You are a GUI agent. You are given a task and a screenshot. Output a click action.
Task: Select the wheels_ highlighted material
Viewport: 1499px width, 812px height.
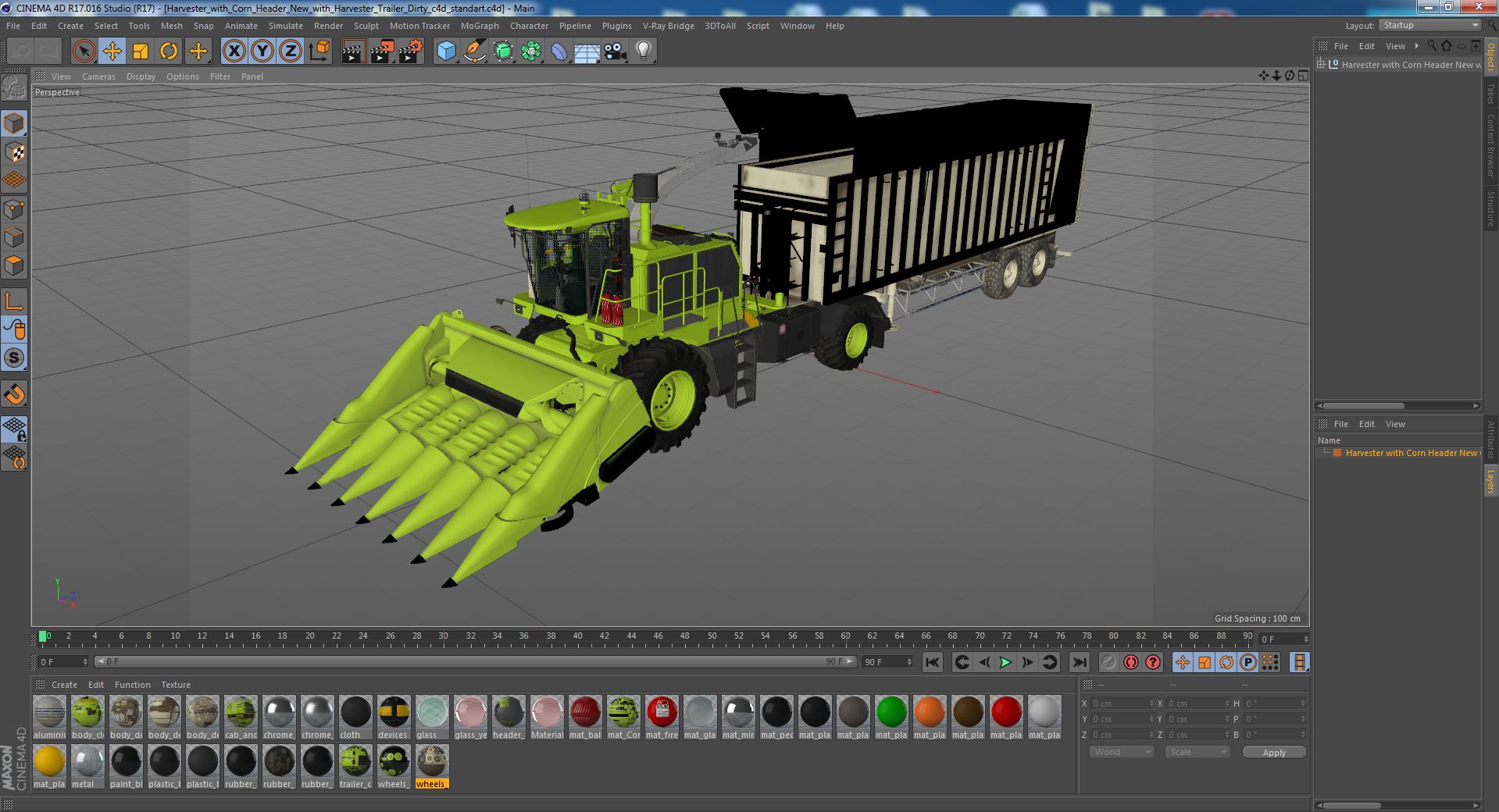[x=432, y=767]
